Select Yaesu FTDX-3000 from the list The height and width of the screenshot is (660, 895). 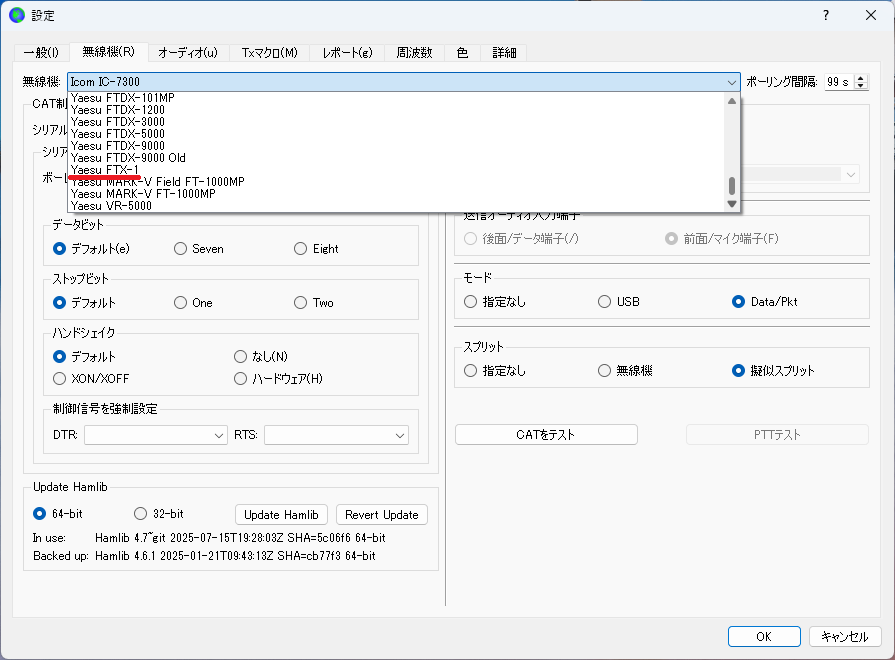(396, 122)
